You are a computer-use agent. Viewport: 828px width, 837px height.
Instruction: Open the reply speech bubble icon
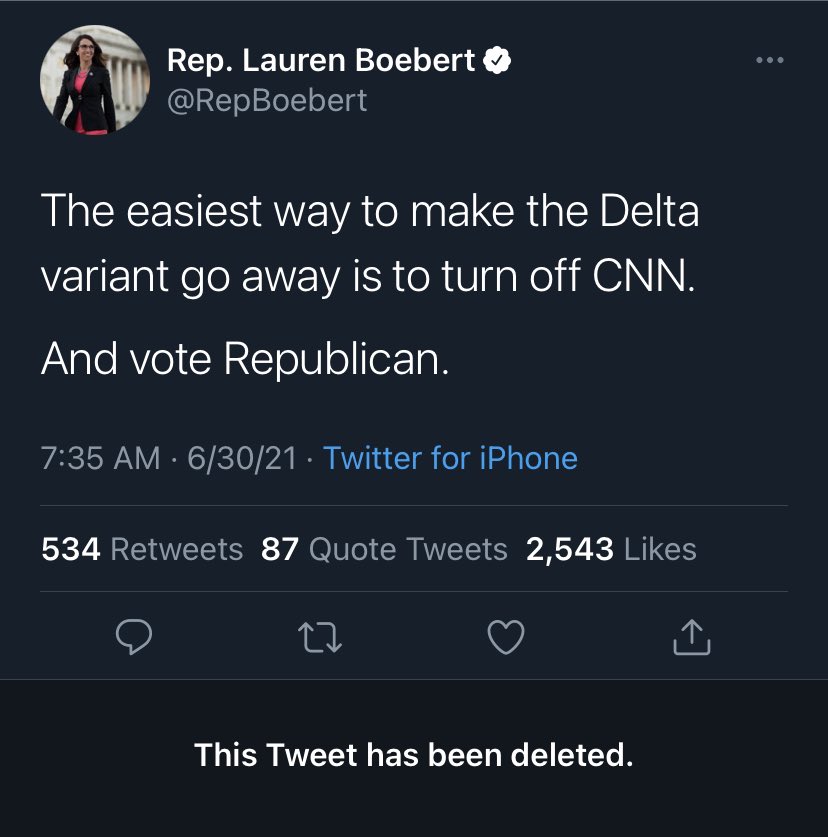(x=132, y=637)
